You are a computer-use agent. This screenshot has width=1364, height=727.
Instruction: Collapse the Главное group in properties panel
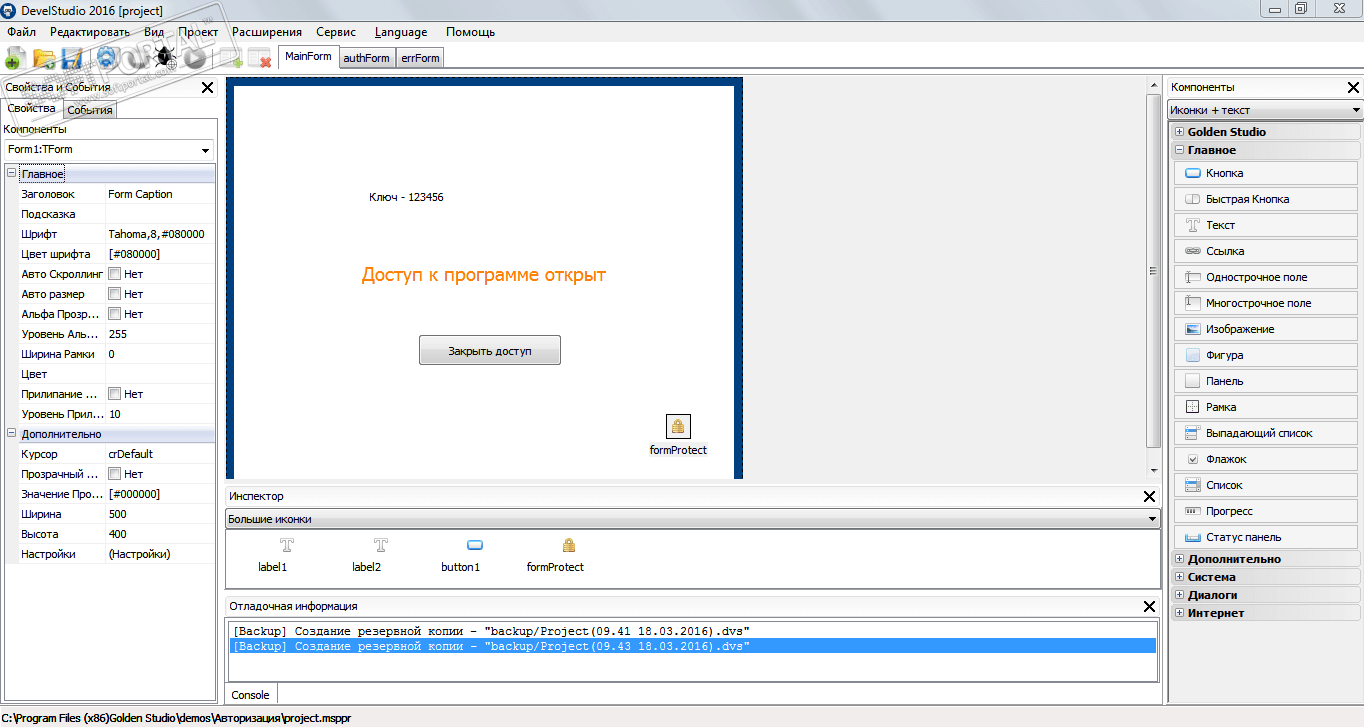coord(11,173)
